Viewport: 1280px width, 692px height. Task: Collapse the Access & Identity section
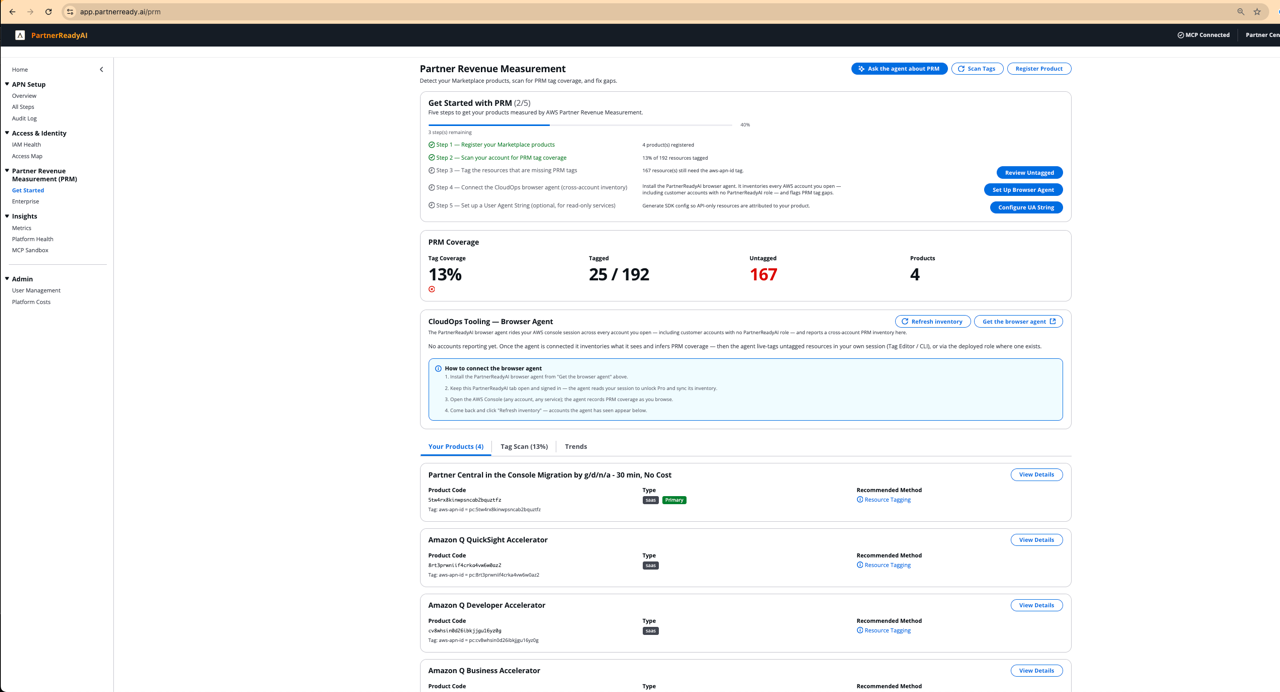click(x=7, y=133)
